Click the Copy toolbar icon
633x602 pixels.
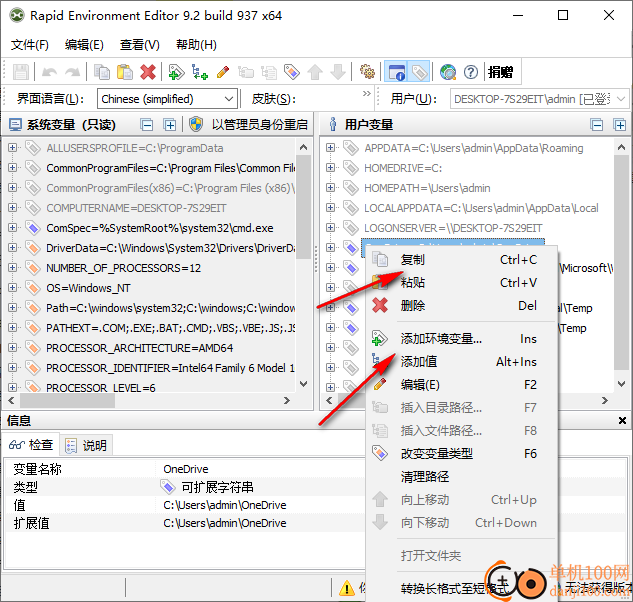point(102,72)
